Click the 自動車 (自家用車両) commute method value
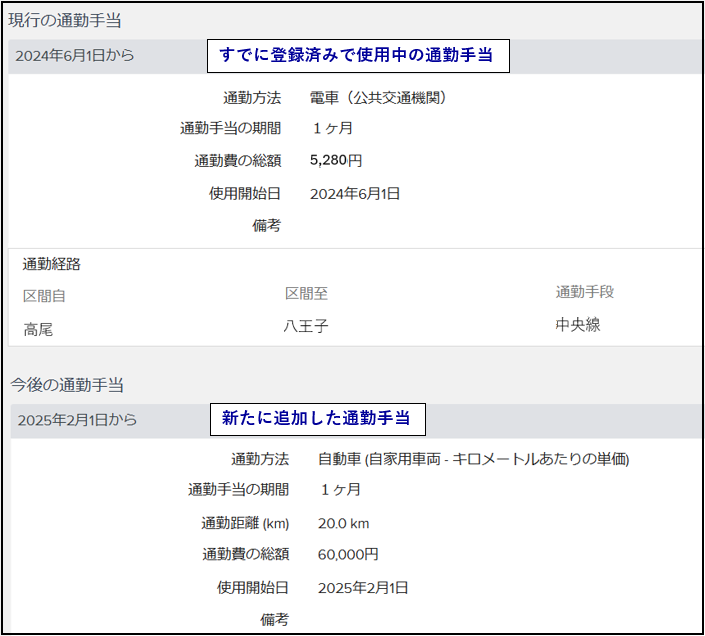Viewport: 705px width, 636px height. tap(473, 459)
